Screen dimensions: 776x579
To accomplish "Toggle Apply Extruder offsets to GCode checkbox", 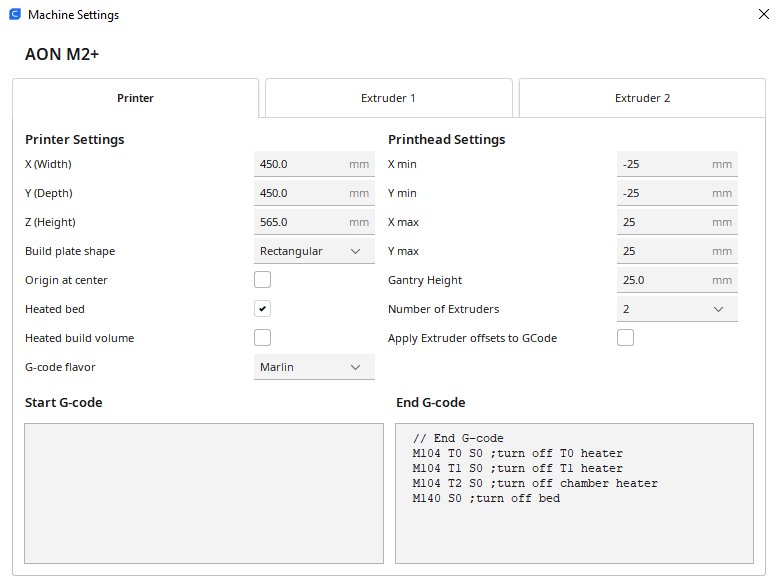I will coord(625,338).
